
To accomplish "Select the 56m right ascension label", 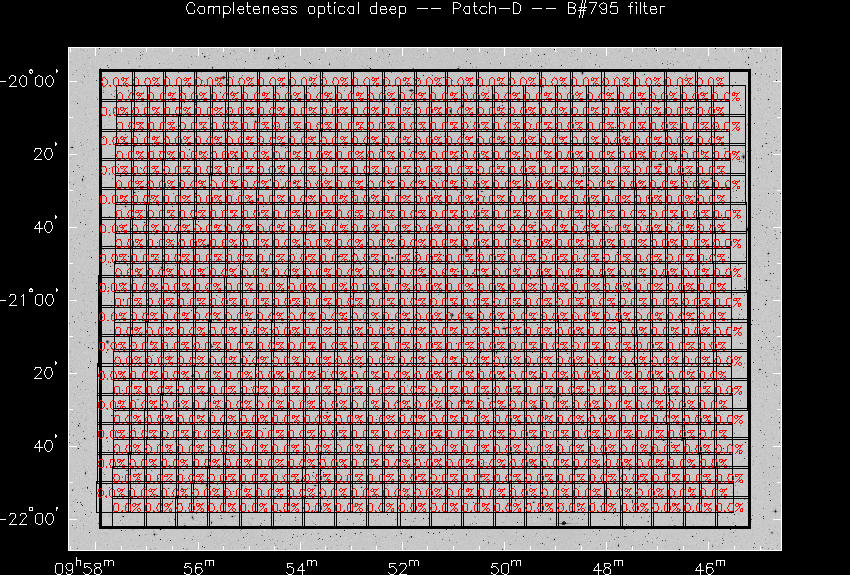I will [x=200, y=567].
